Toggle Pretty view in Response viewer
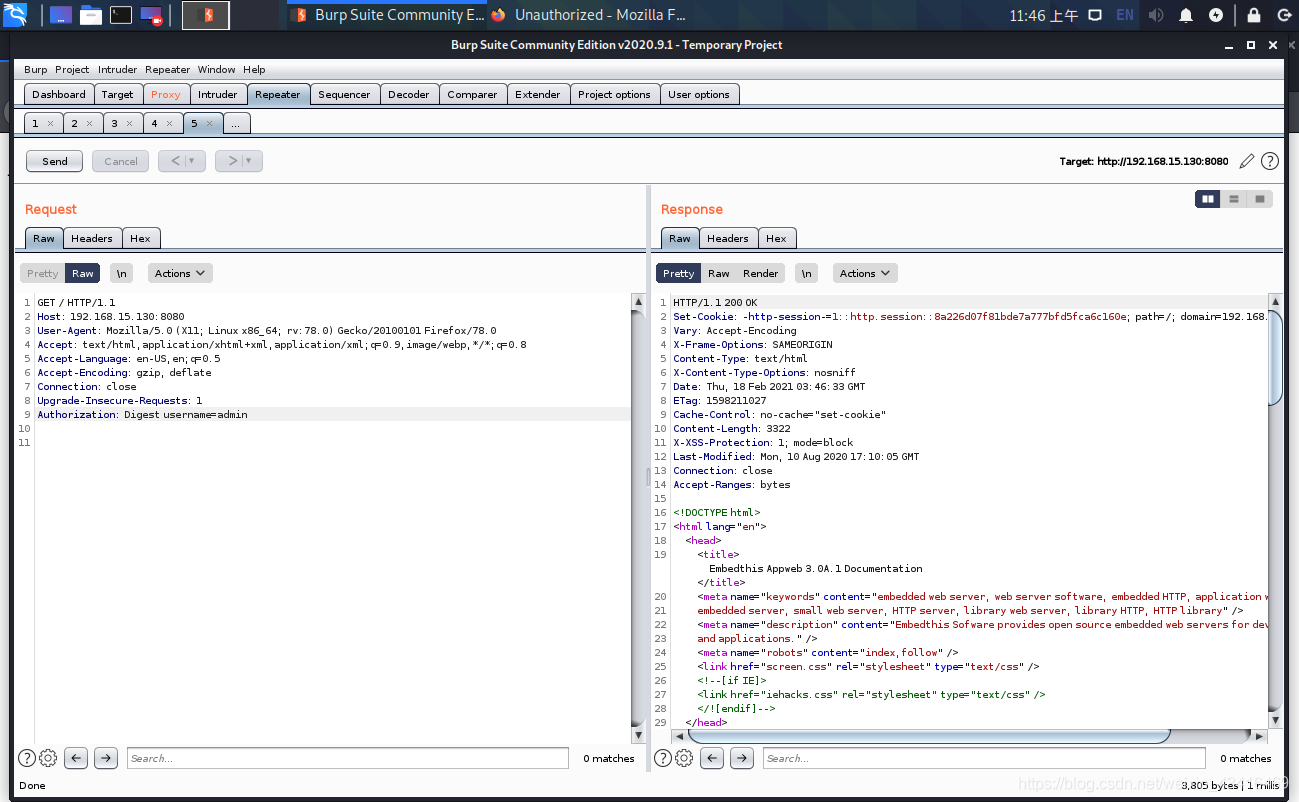This screenshot has width=1299, height=802. [678, 273]
